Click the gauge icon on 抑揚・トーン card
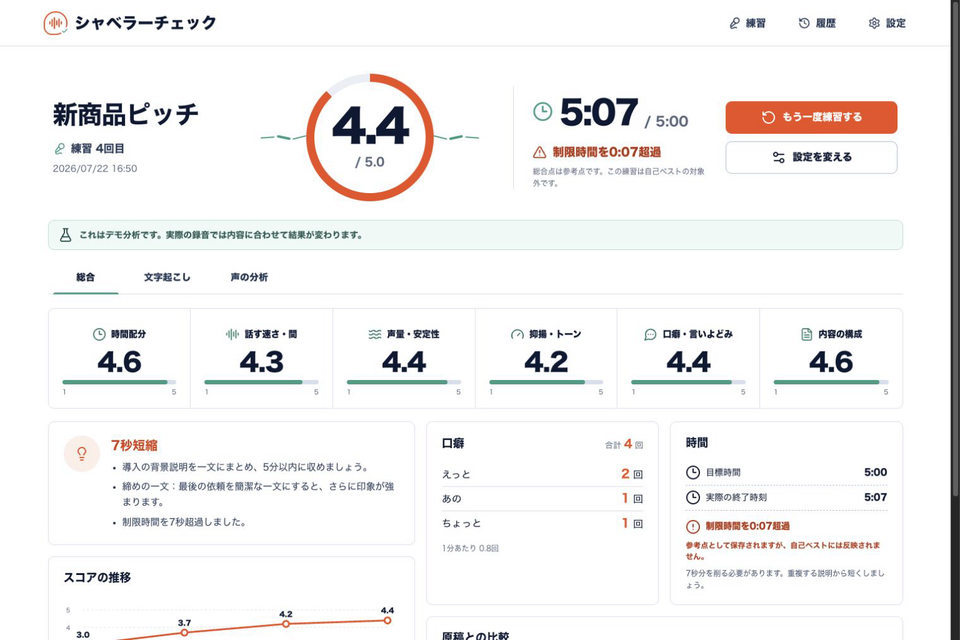Screen dimensions: 960x640 click(x=517, y=334)
